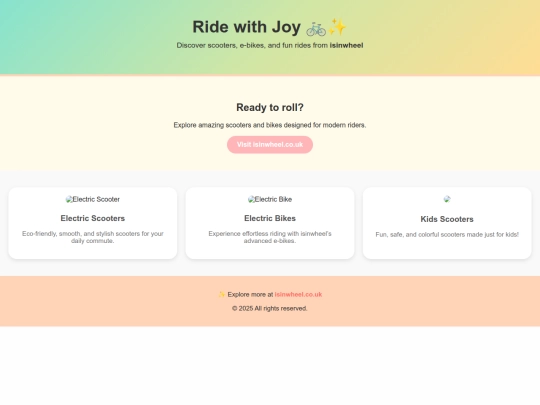Click the broken image in Kids Scooters card
Image resolution: width=540 pixels, height=405 pixels.
(x=447, y=199)
